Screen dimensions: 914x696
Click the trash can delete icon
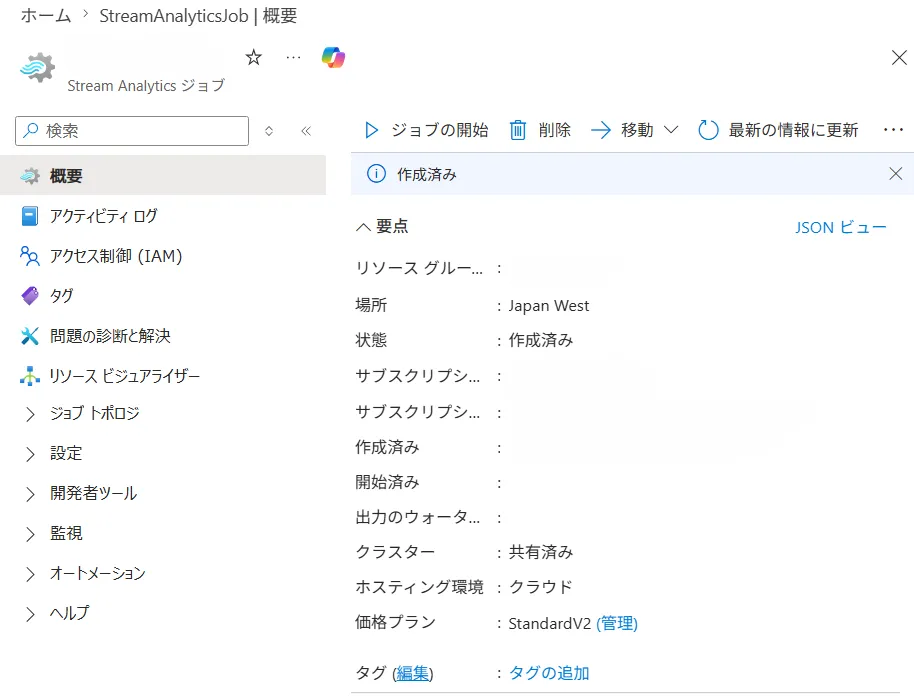pyautogui.click(x=518, y=129)
